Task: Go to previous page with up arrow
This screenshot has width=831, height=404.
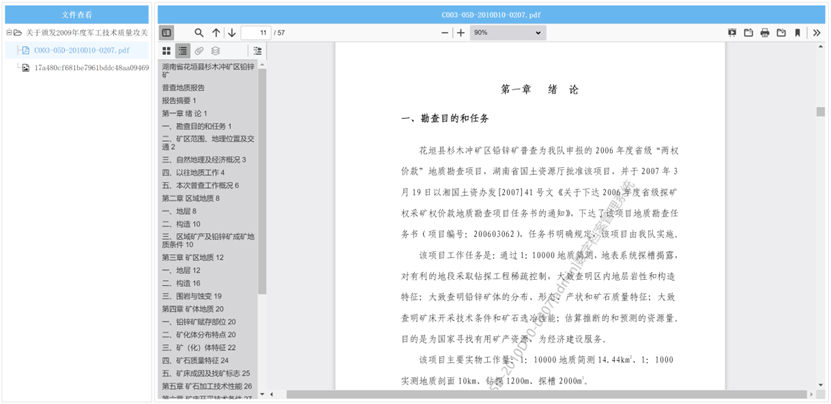Action: click(216, 33)
